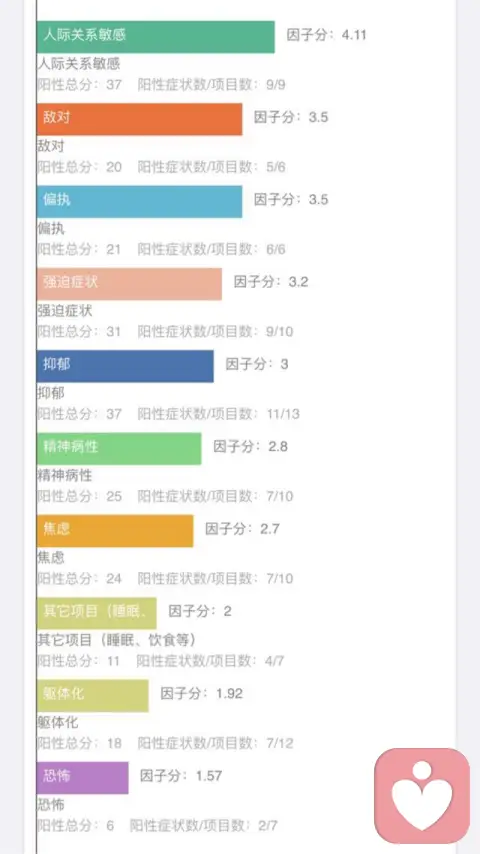The height and width of the screenshot is (854, 480).
Task: Click the 因子分 4.11 score label
Action: (x=326, y=35)
